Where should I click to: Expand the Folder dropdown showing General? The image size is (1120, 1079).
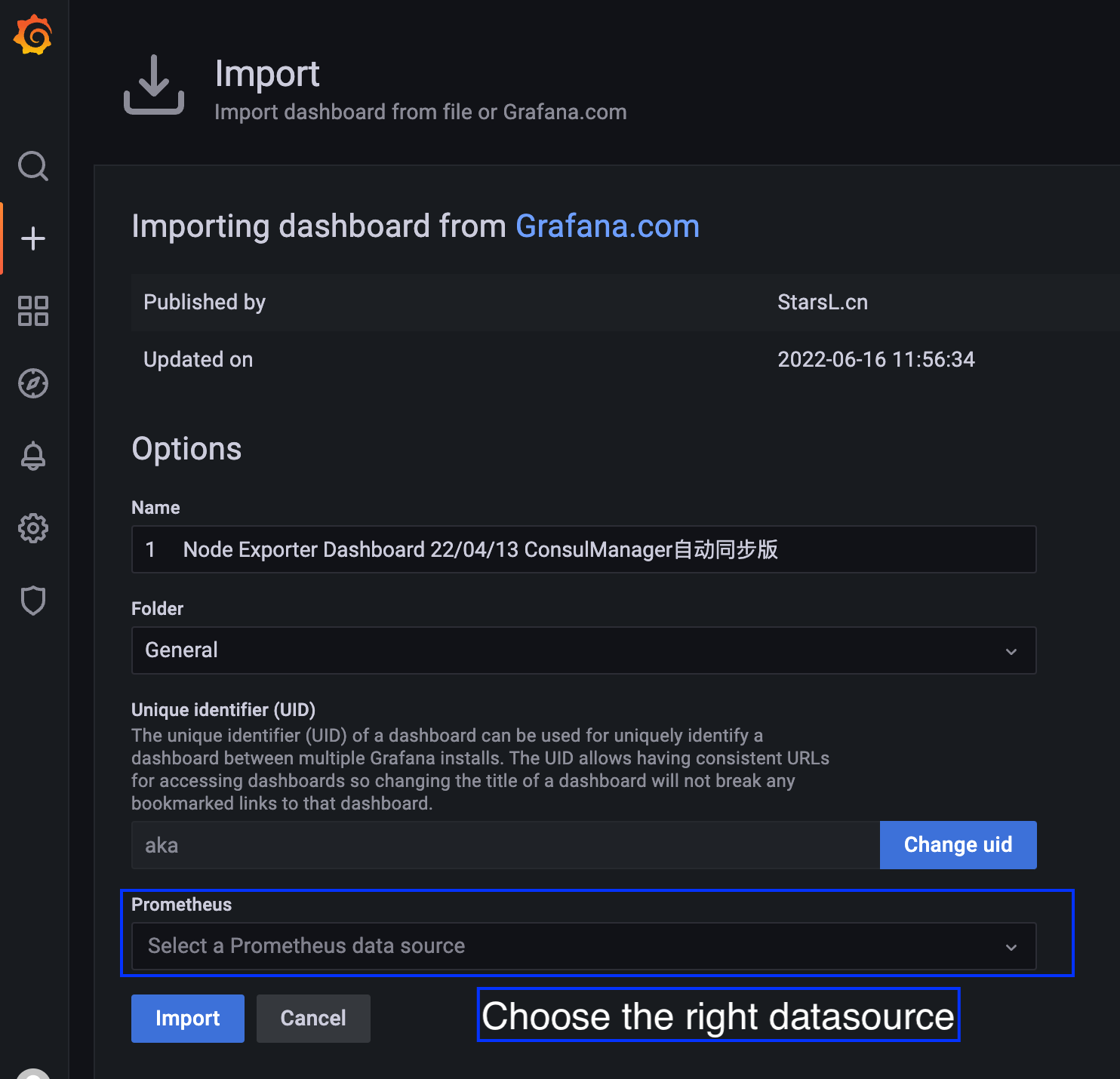point(583,650)
